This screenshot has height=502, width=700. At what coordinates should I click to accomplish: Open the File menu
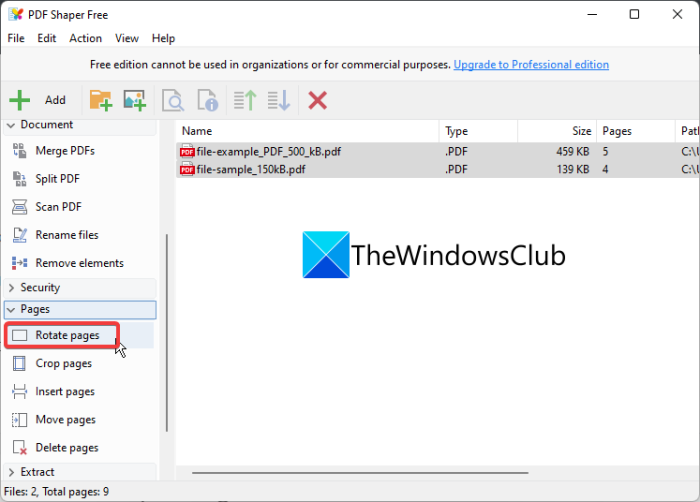[16, 38]
